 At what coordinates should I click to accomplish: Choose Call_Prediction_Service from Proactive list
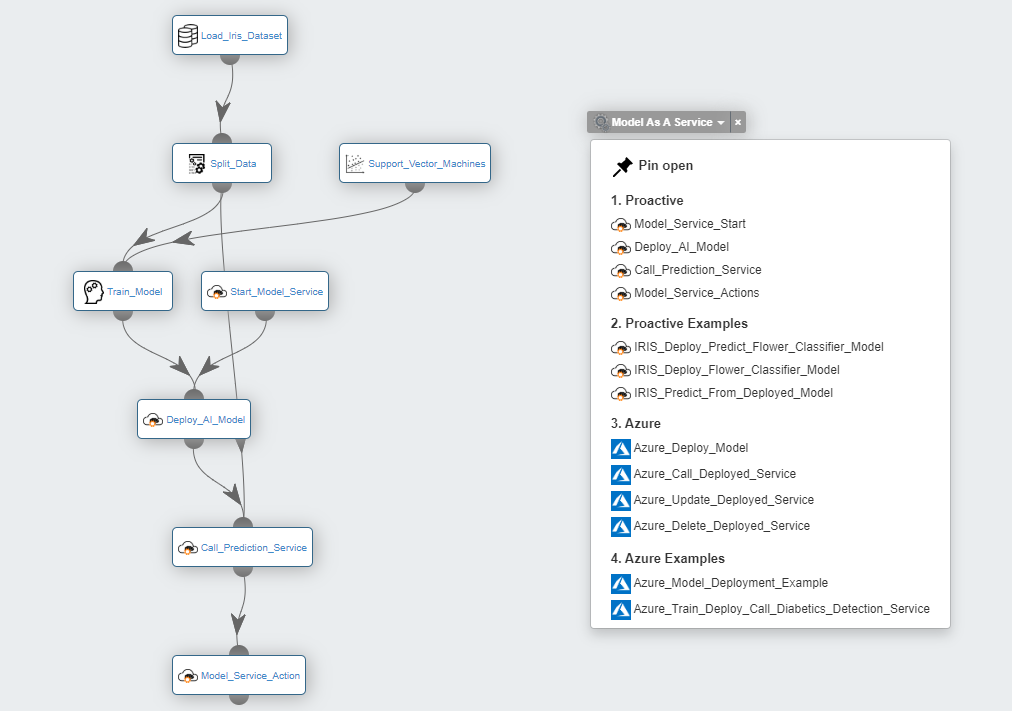pos(698,270)
